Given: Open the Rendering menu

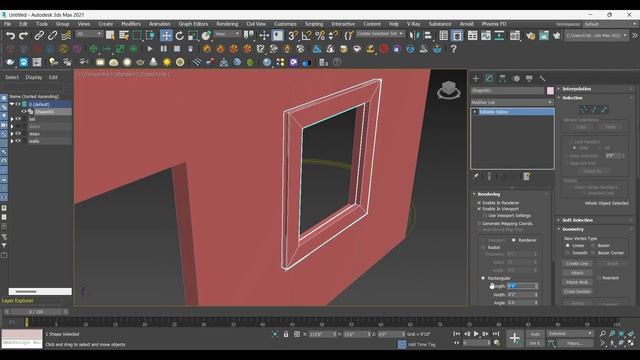Looking at the screenshot, I should (x=227, y=24).
